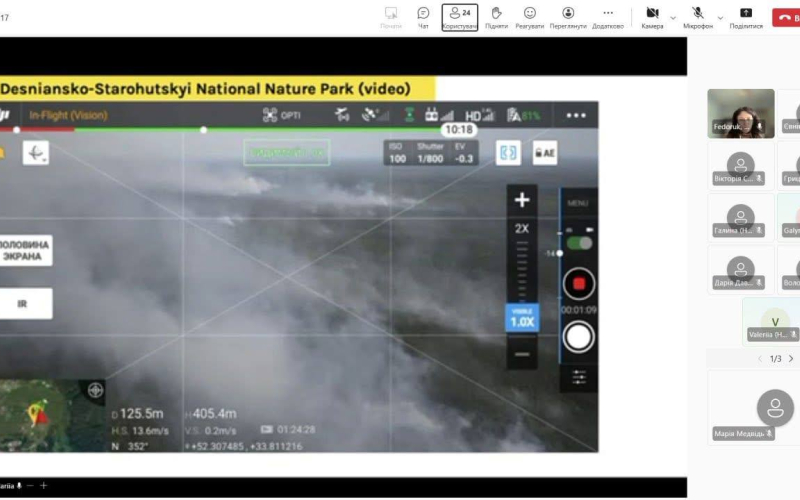
Task: Open the drone app three-dot menu
Action: [x=575, y=116]
